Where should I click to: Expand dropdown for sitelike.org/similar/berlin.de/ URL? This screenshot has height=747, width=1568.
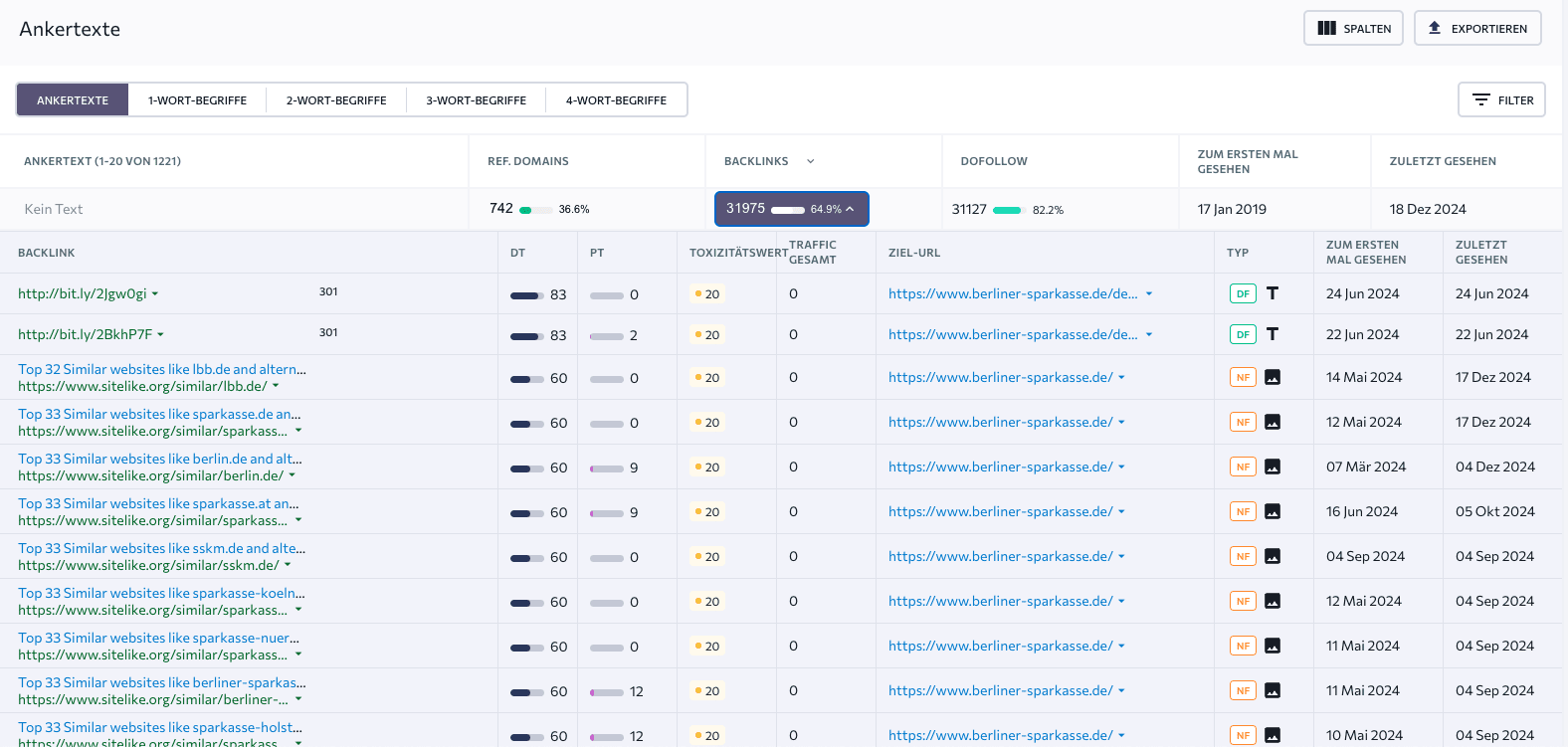coord(292,475)
